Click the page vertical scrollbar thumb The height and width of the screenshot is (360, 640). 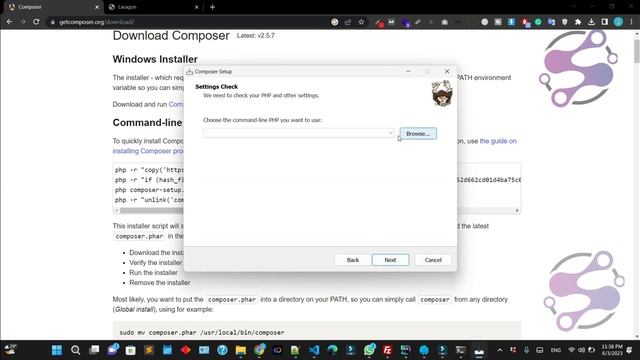(x=637, y=51)
